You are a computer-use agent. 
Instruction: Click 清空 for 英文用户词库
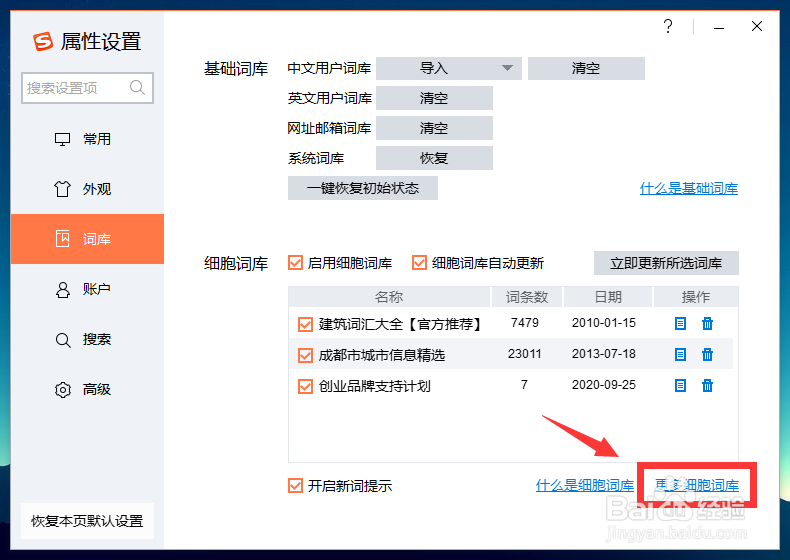[434, 98]
